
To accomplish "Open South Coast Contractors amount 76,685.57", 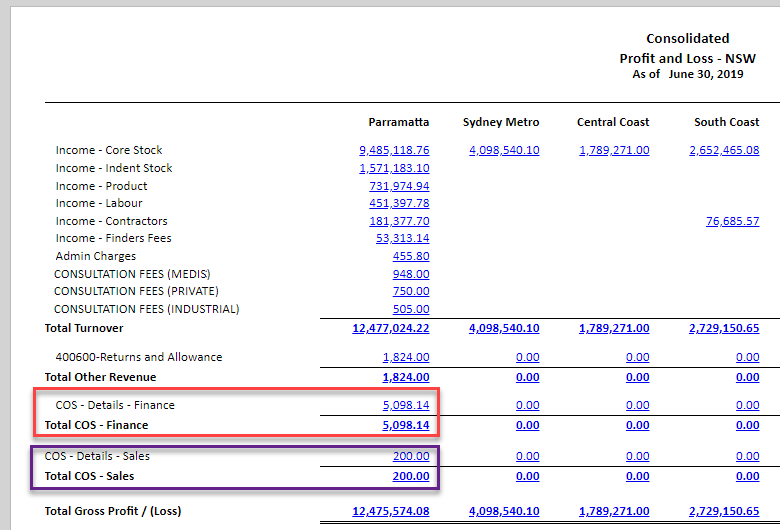I will click(732, 221).
